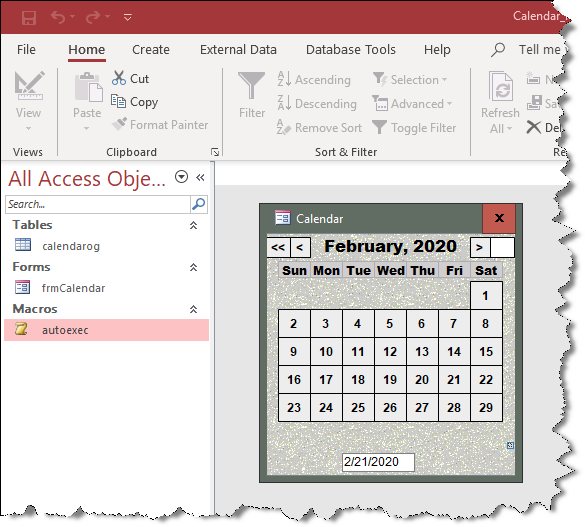585x527 pixels.
Task: Click the Save icon in the quick access toolbar
Action: pyautogui.click(x=29, y=17)
